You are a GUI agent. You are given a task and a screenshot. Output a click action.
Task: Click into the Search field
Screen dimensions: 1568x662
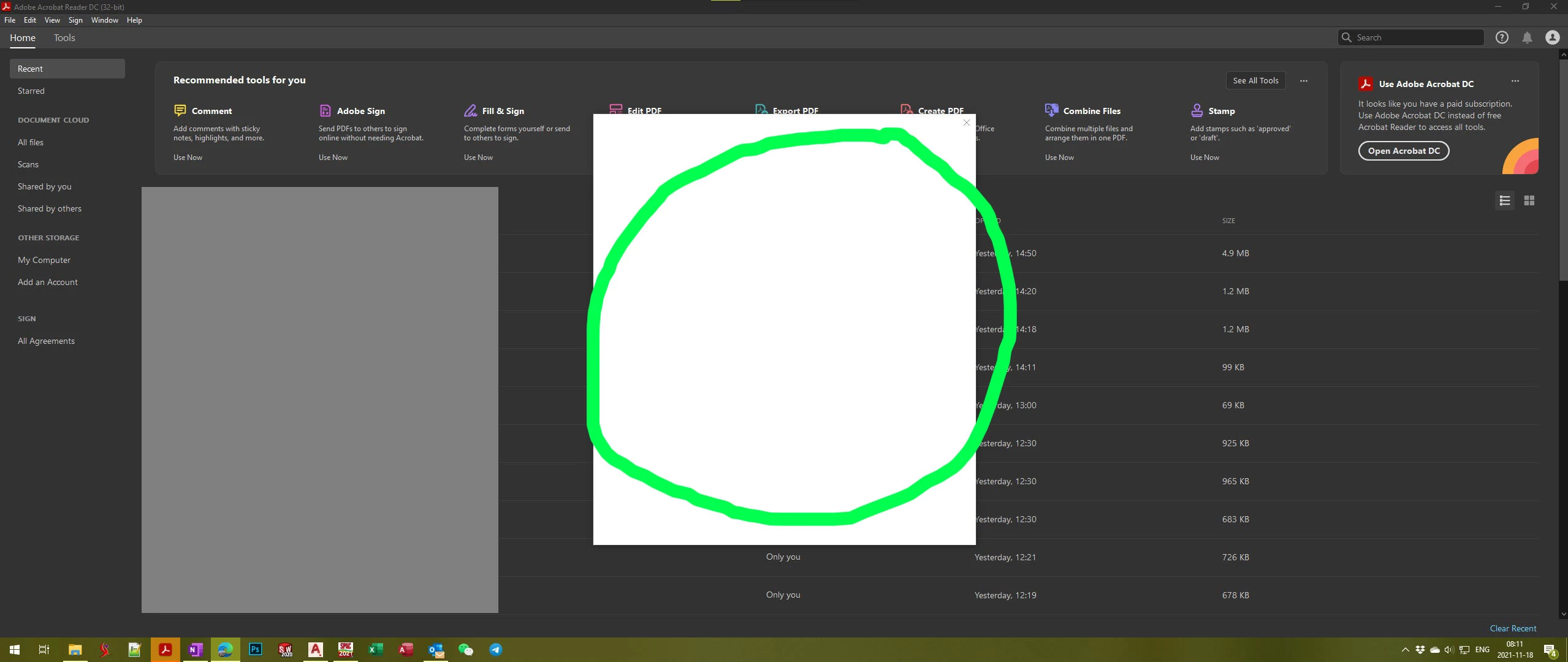(1416, 37)
